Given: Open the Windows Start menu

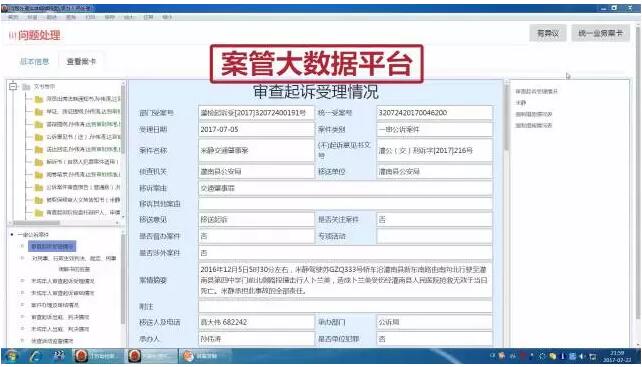Looking at the screenshot, I should 11,356.
